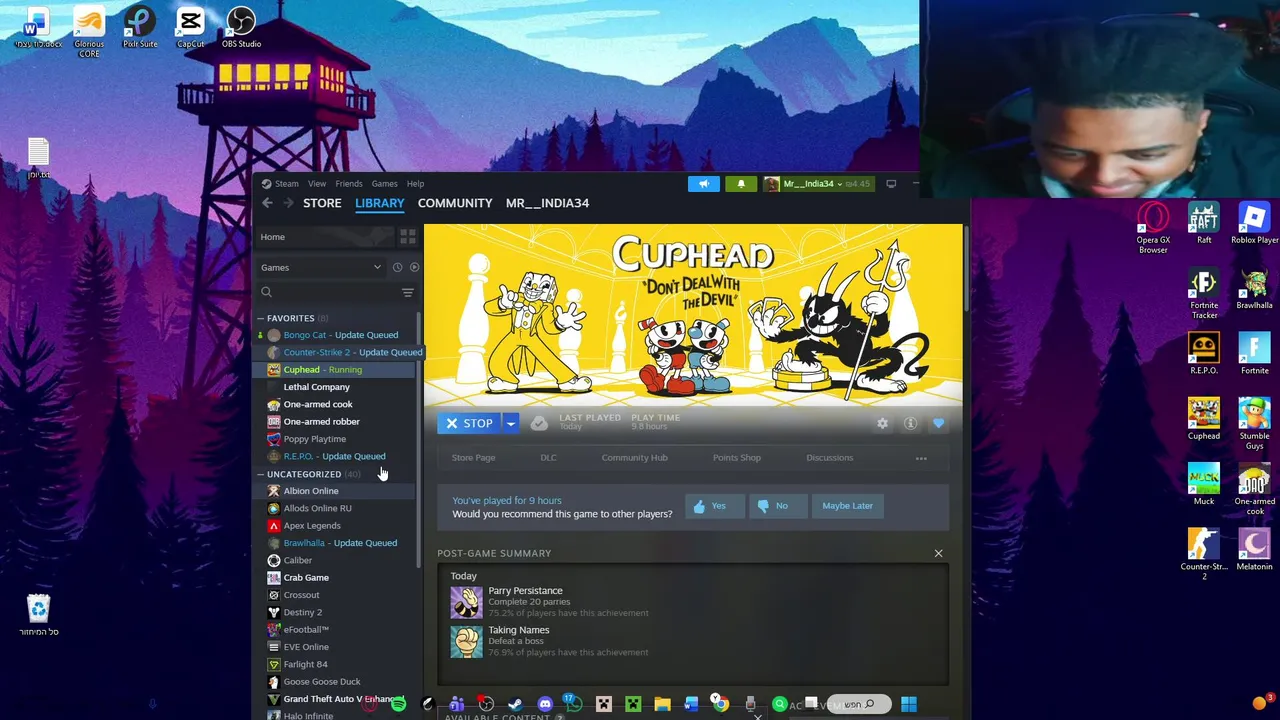Open R.E.P.O. desktop shortcut
This screenshot has width=1280, height=720.
(x=1204, y=354)
